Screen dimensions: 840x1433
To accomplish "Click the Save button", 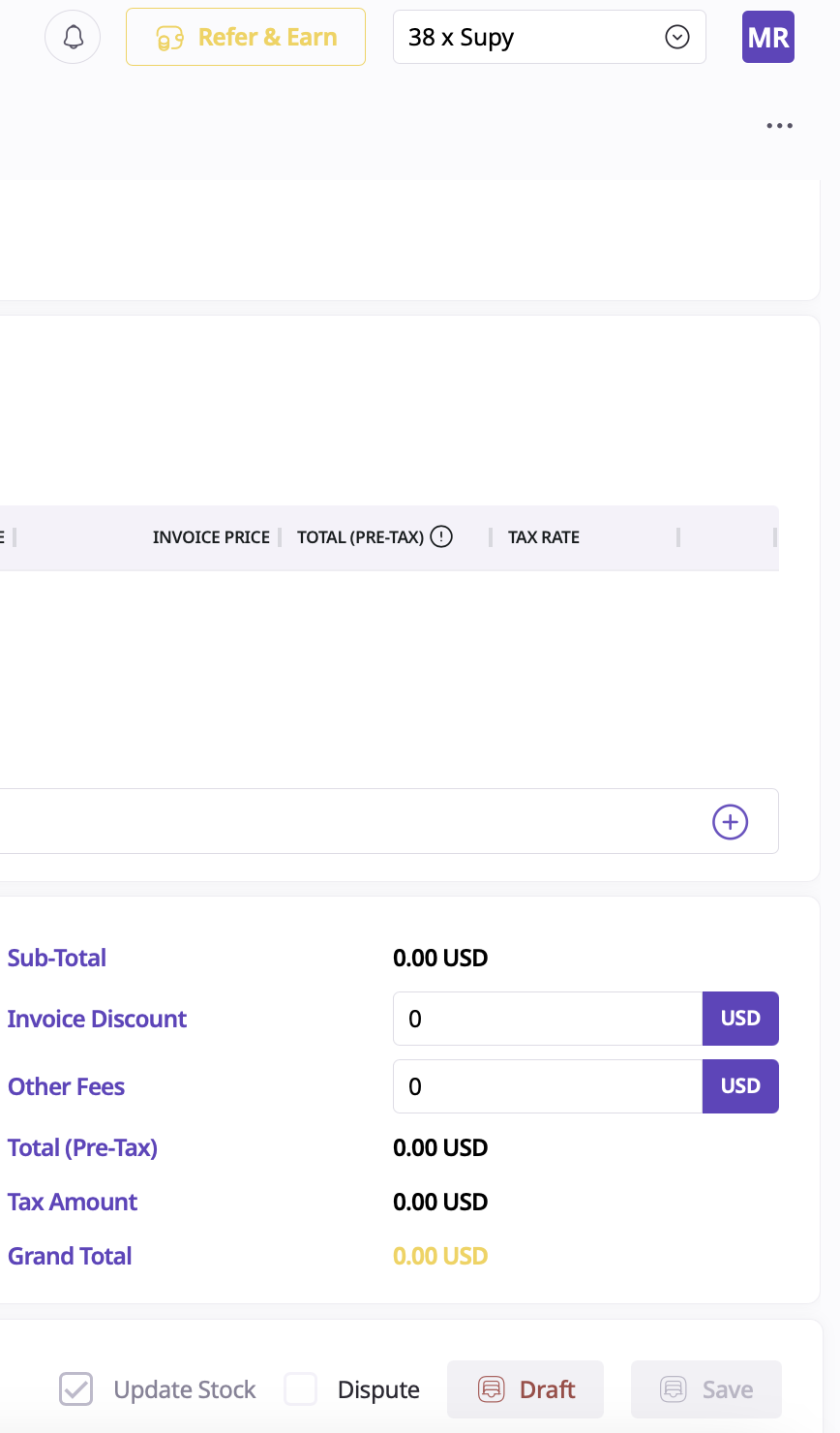I will tap(705, 1389).
